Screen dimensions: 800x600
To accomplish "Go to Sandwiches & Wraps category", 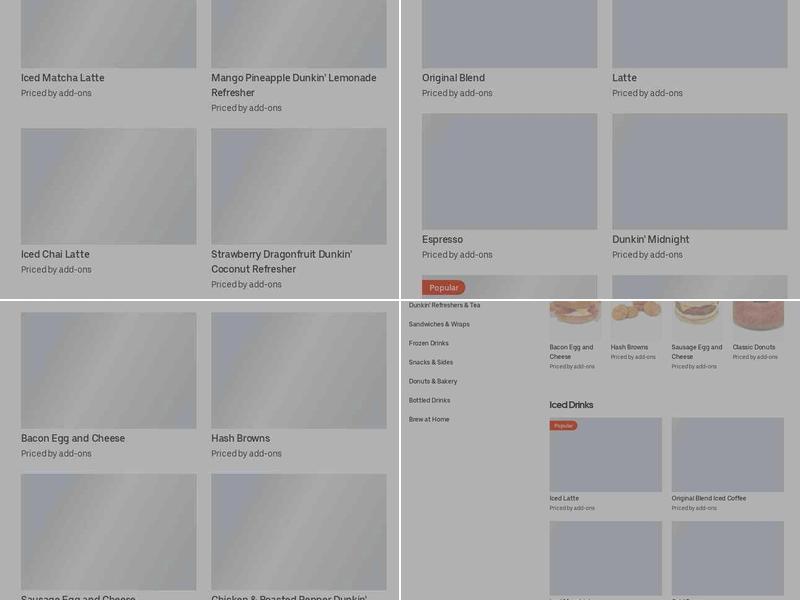I will [x=439, y=324].
